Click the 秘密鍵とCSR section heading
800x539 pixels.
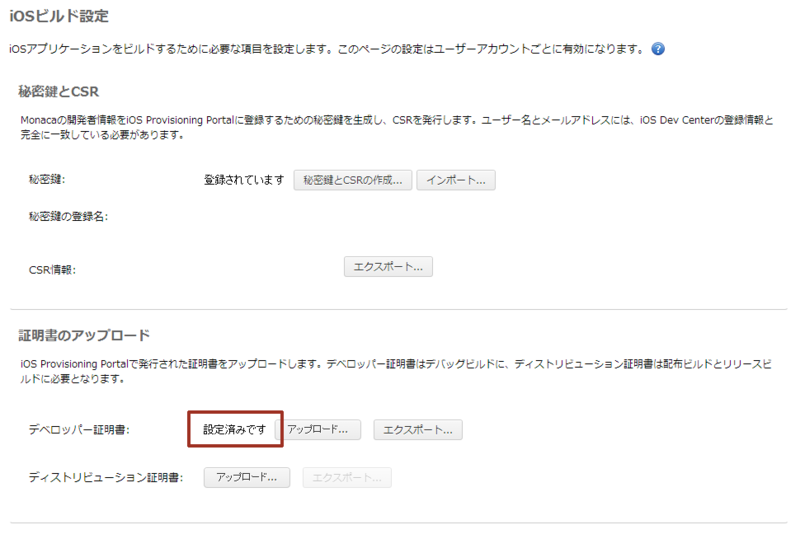click(x=59, y=91)
